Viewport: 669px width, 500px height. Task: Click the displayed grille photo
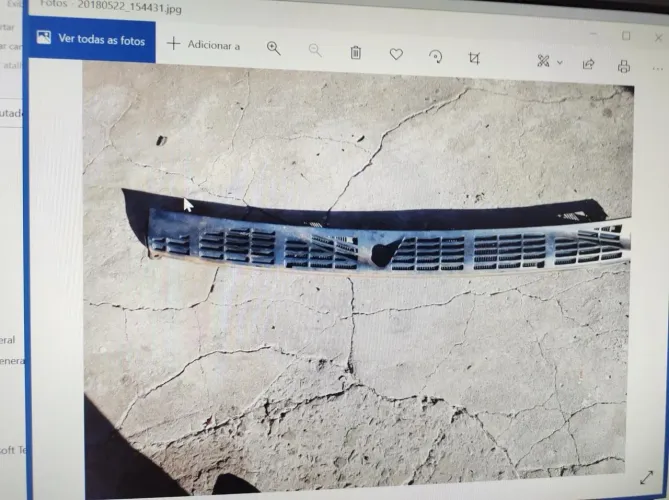pos(357,278)
